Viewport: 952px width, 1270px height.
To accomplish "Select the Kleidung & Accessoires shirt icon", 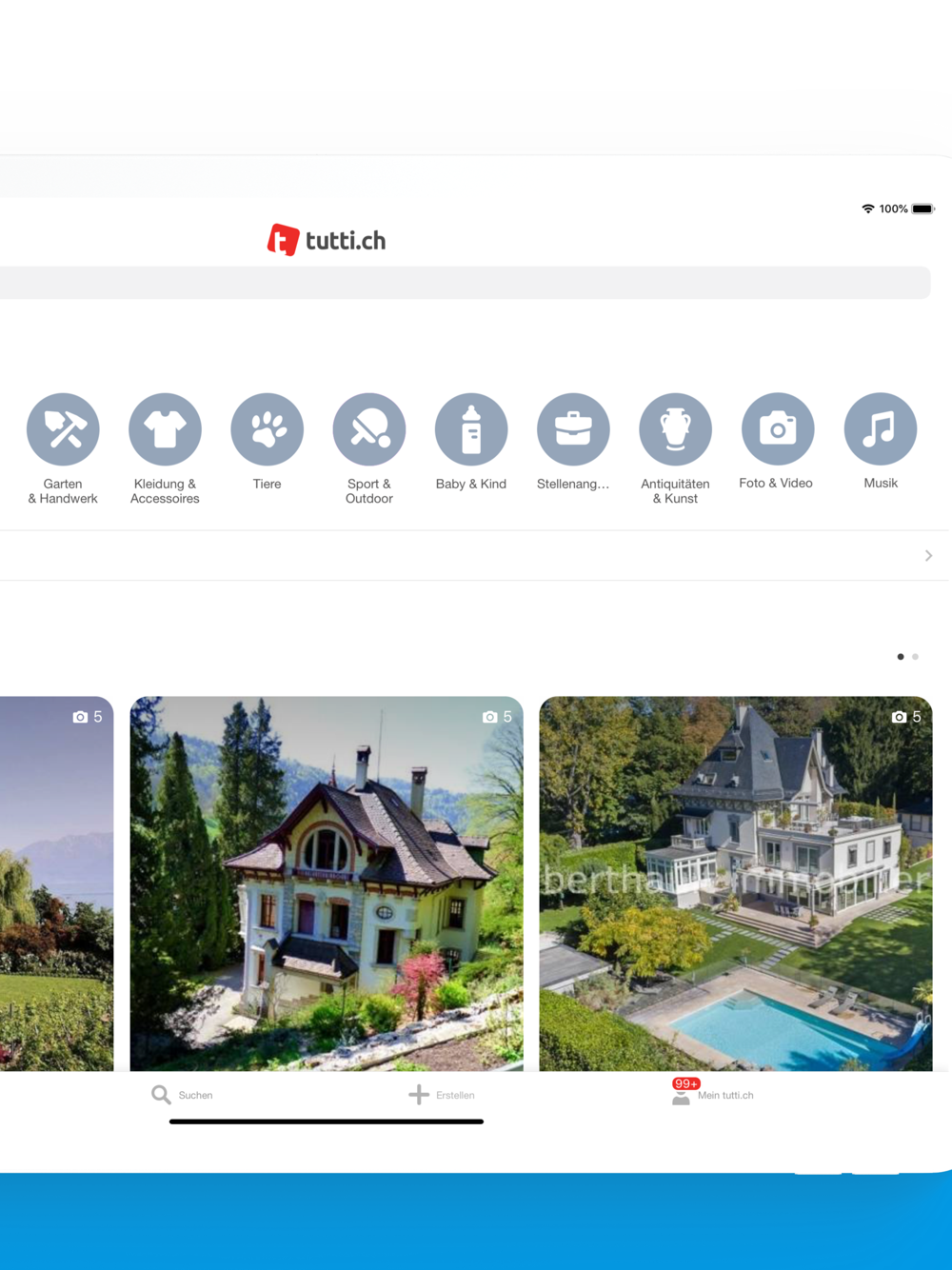I will click(165, 429).
